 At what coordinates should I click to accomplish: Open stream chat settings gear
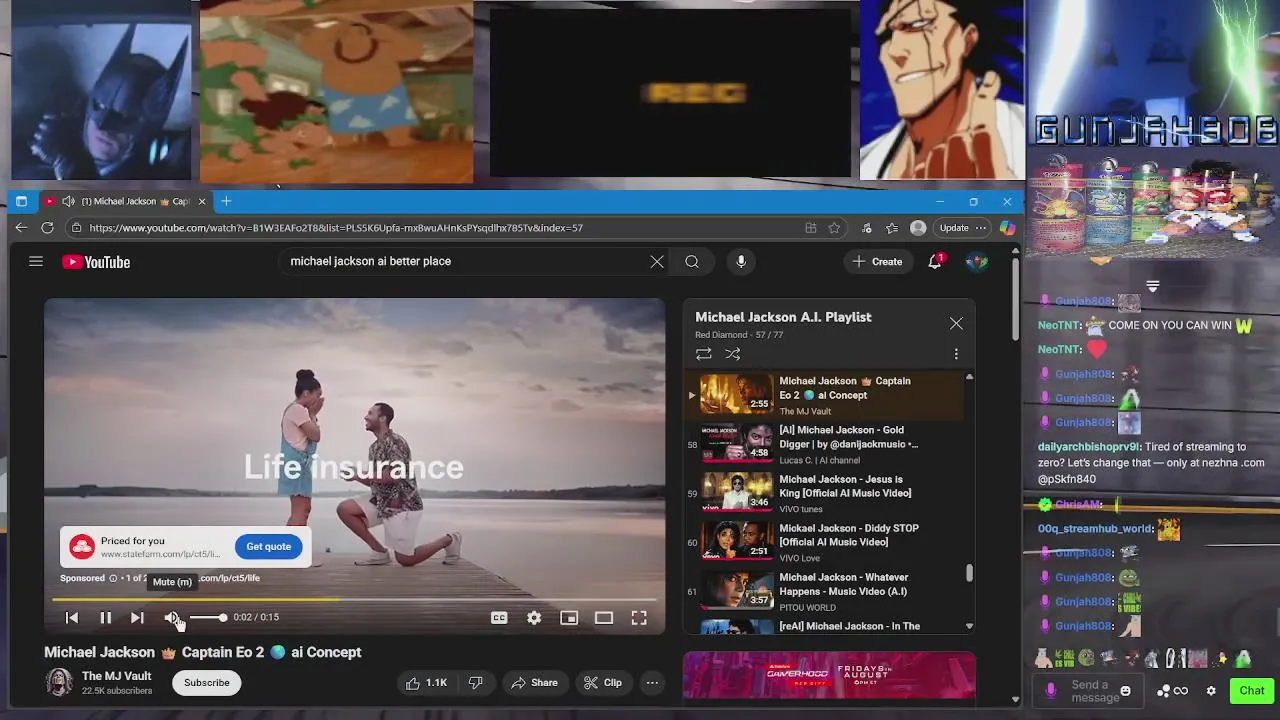(1211, 691)
